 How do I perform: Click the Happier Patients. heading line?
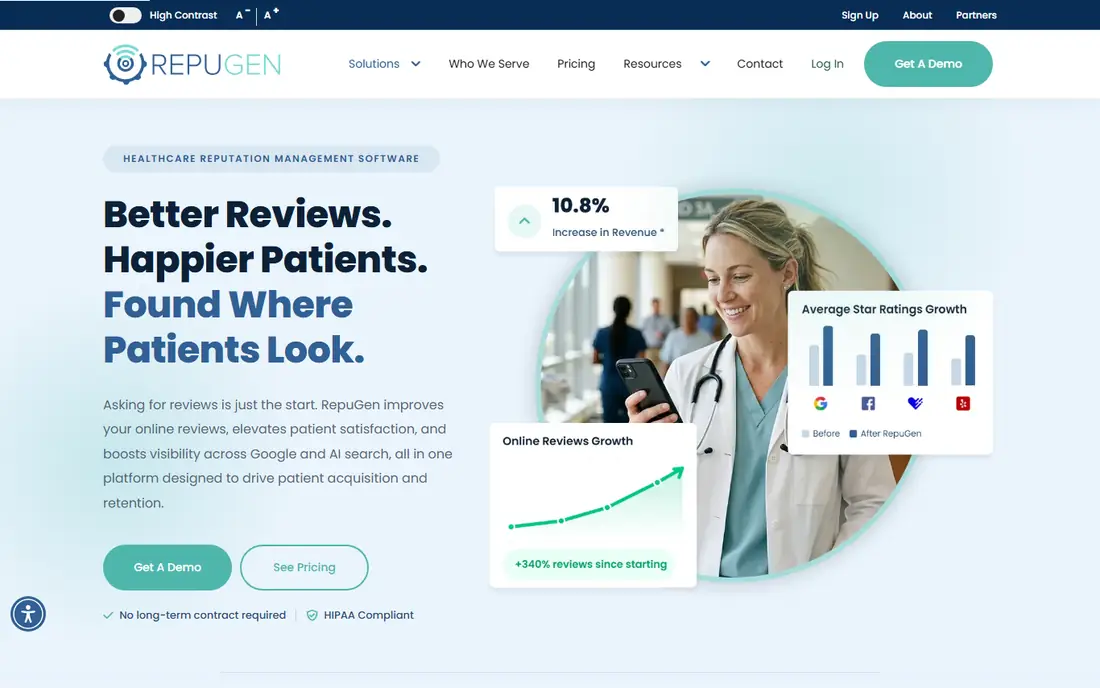click(265, 259)
